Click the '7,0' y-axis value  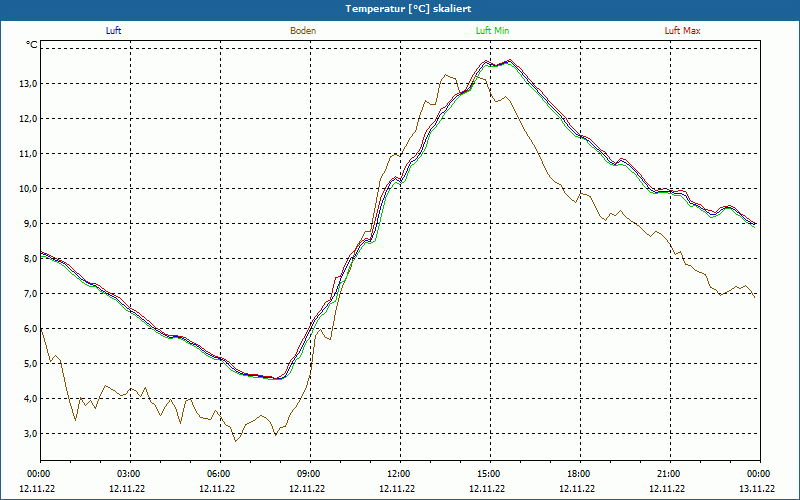(x=30, y=293)
